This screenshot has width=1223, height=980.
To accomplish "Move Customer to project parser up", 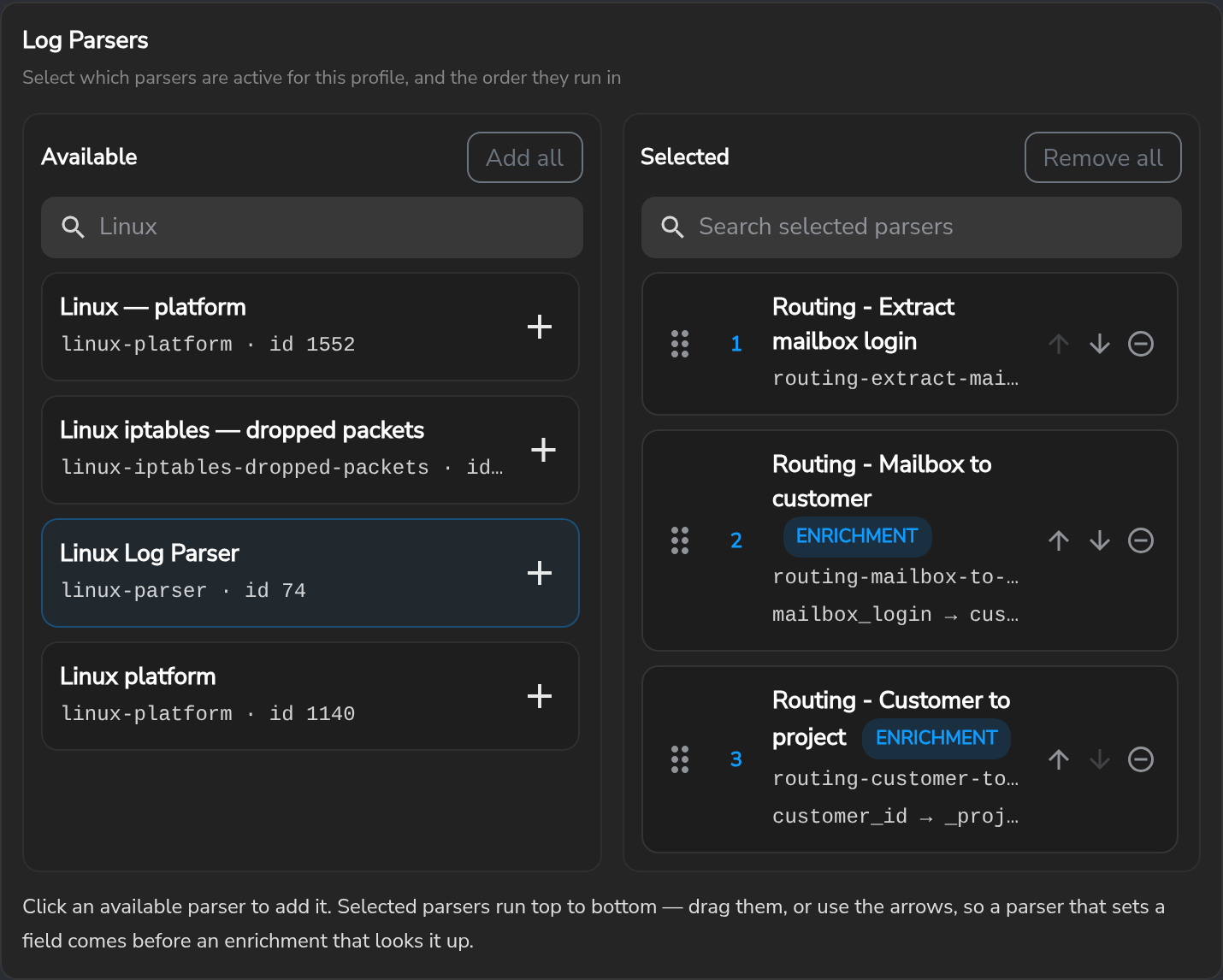I will coord(1059,759).
